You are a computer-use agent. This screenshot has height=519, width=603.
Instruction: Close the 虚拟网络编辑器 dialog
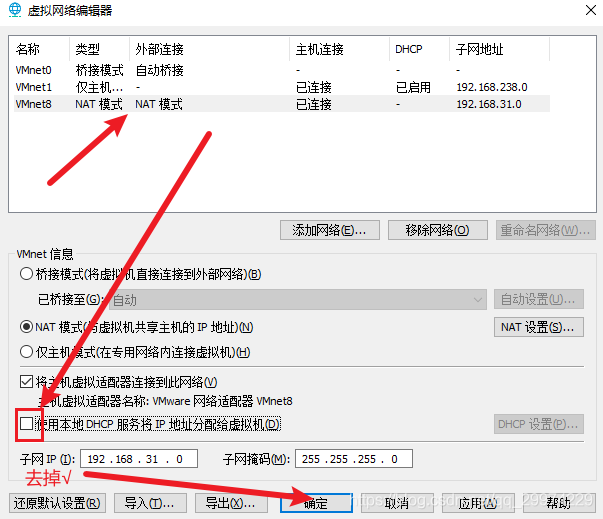[591, 10]
